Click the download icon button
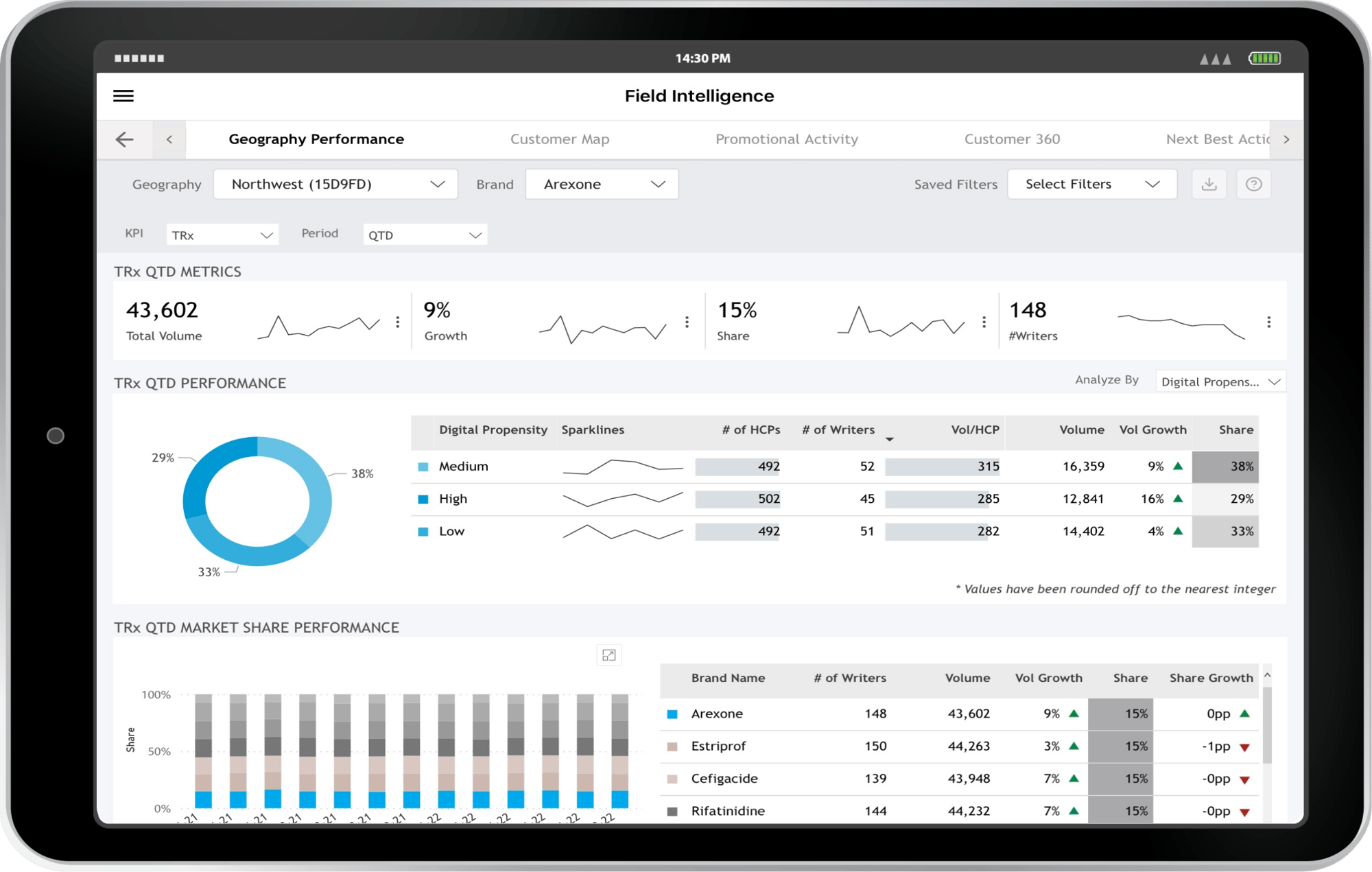Image resolution: width=1372 pixels, height=872 pixels. (x=1209, y=184)
